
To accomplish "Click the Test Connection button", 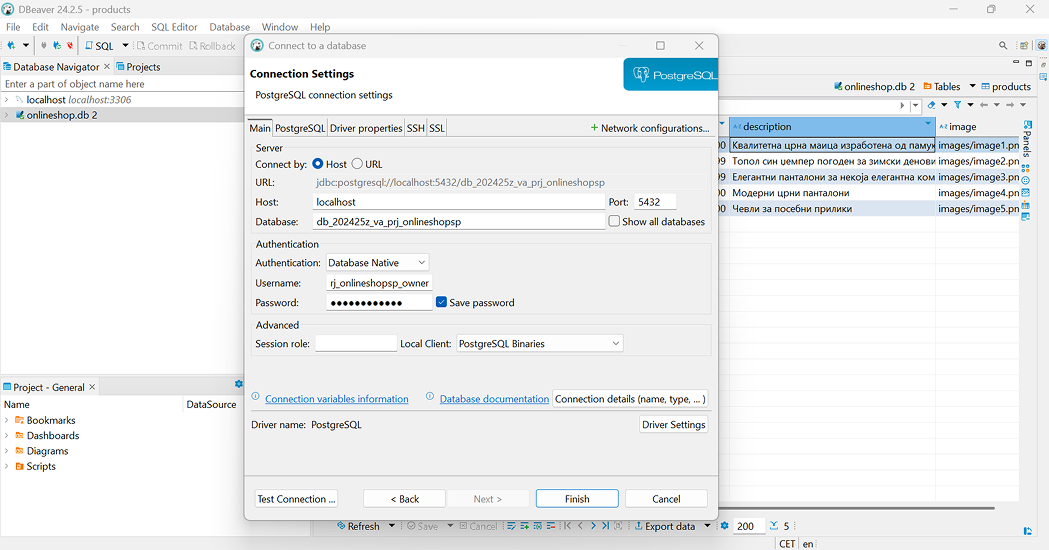I will [297, 499].
